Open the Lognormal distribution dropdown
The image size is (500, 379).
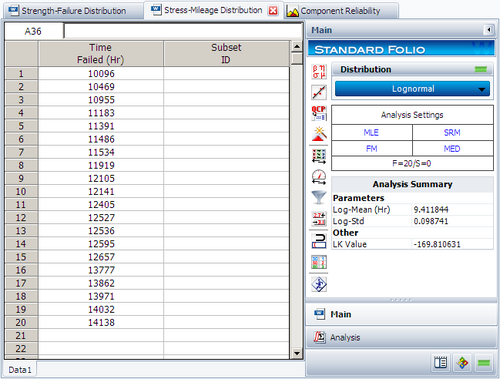pyautogui.click(x=412, y=89)
